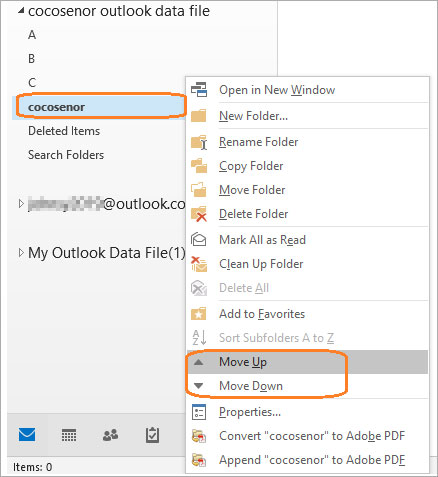The height and width of the screenshot is (477, 438).
Task: Open Search Folders
Action: tap(66, 155)
